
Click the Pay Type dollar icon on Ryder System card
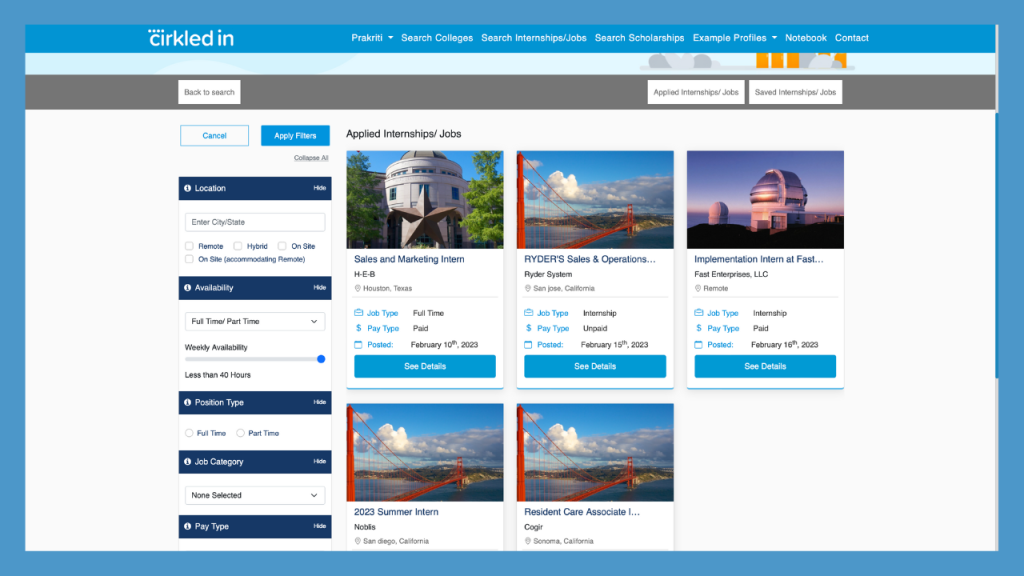(528, 328)
